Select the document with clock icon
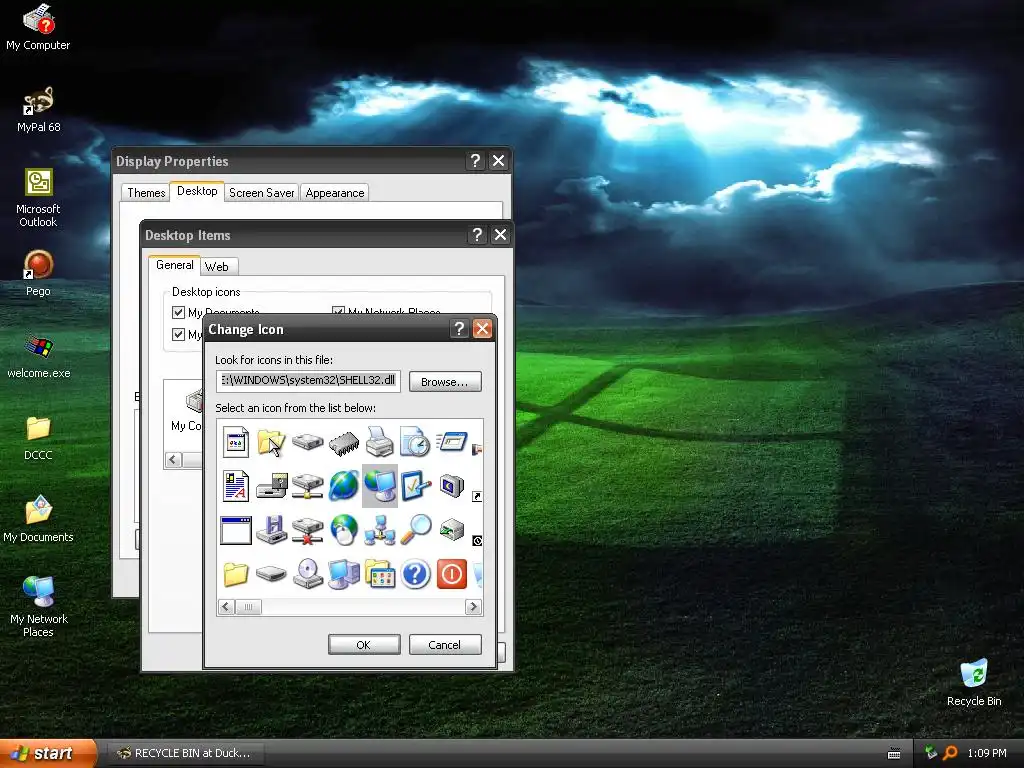Image resolution: width=1024 pixels, height=768 pixels. point(415,441)
